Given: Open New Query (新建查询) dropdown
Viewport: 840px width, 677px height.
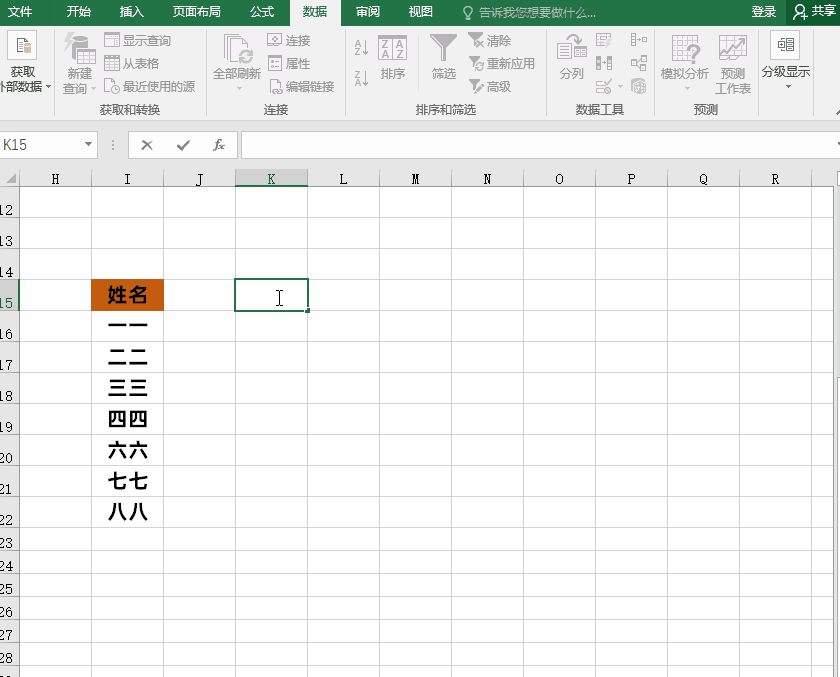Looking at the screenshot, I should coord(79,64).
